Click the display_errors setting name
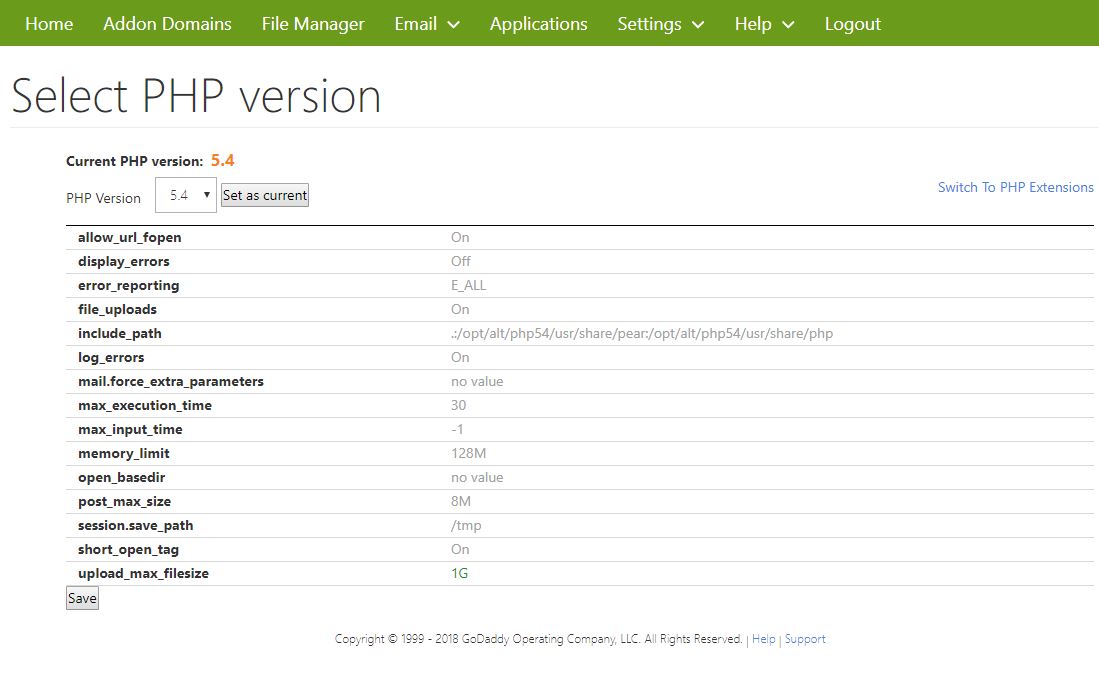The image size is (1099, 673). [x=123, y=261]
